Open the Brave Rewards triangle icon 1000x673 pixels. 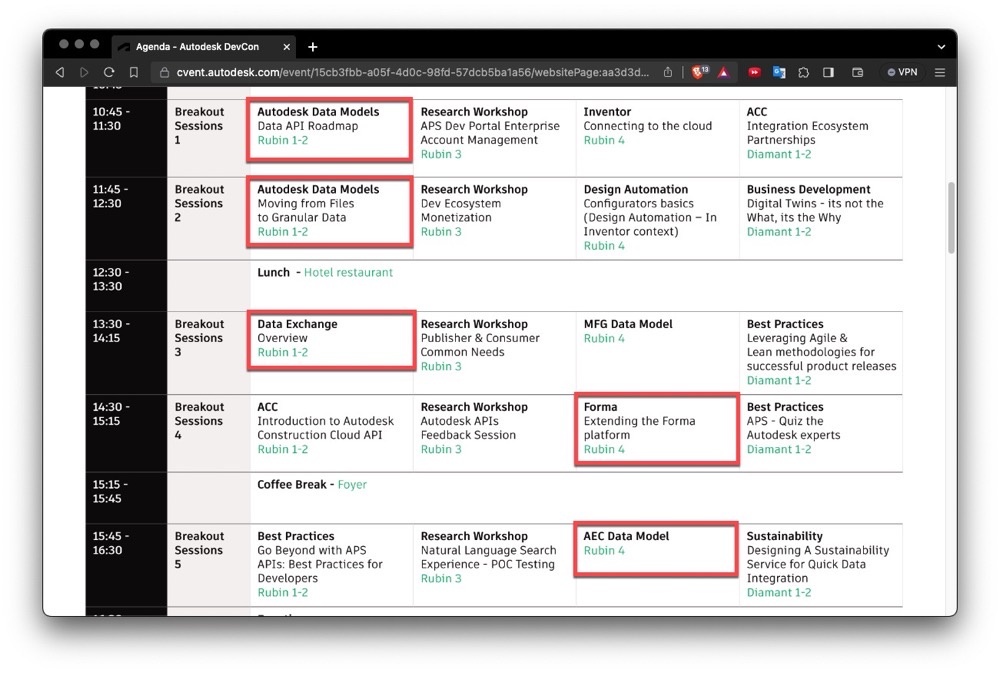click(723, 72)
